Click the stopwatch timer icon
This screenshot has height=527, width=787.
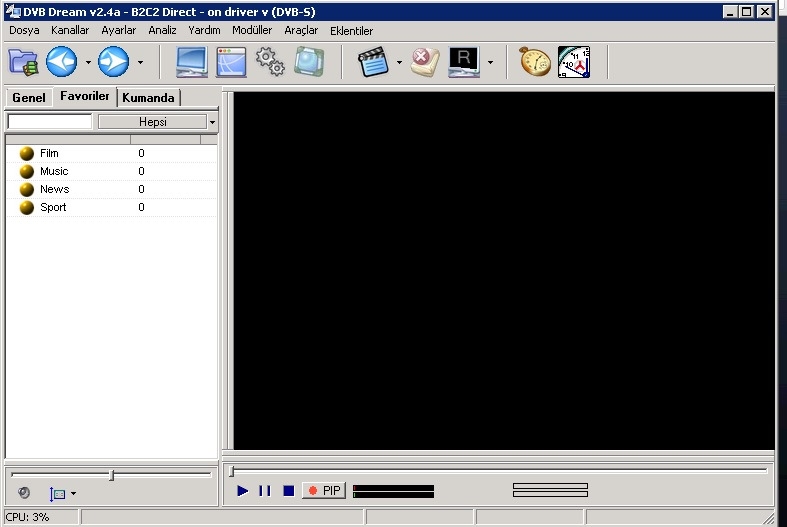535,62
